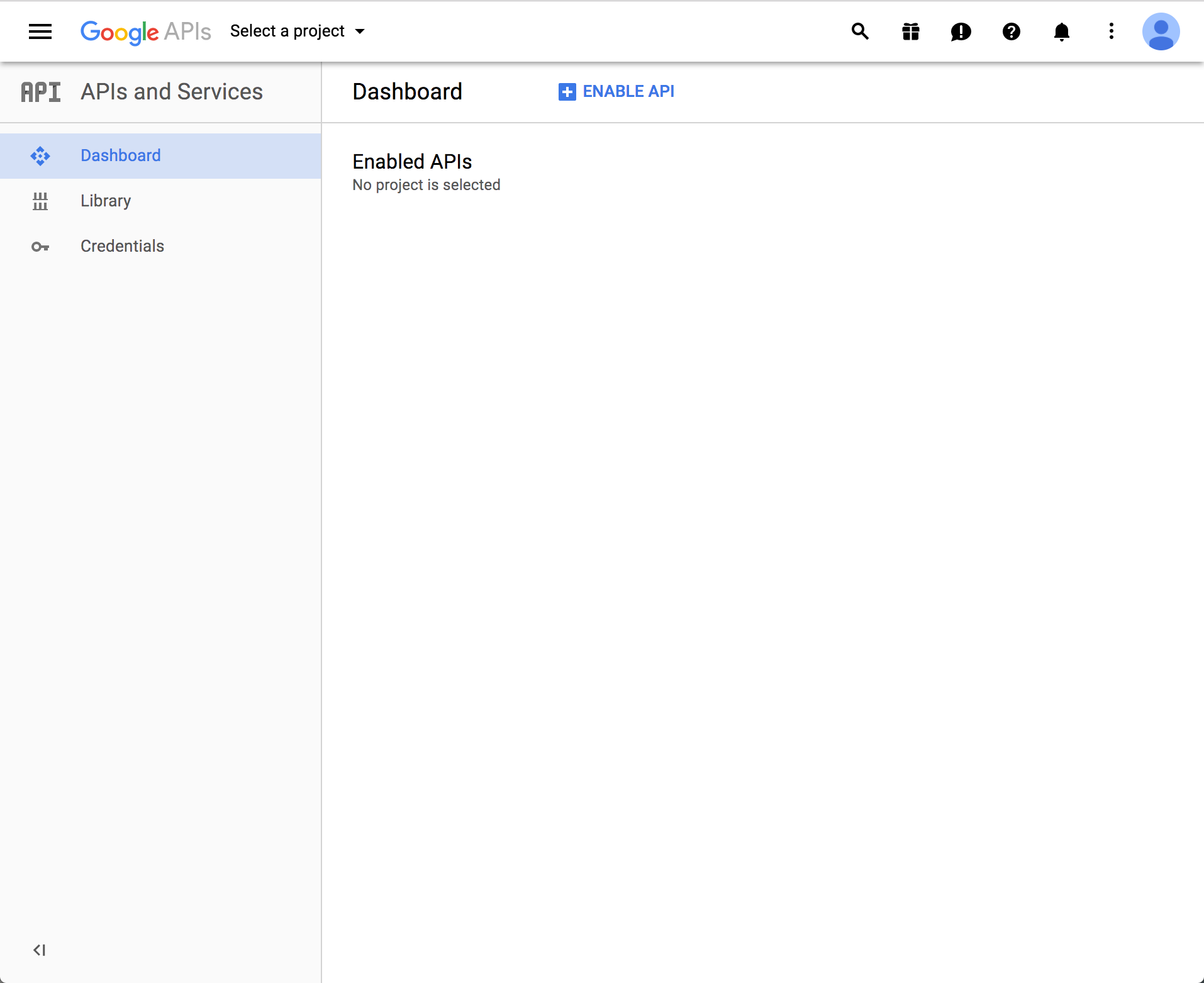
Task: Click the ENABLE API button
Action: click(616, 92)
